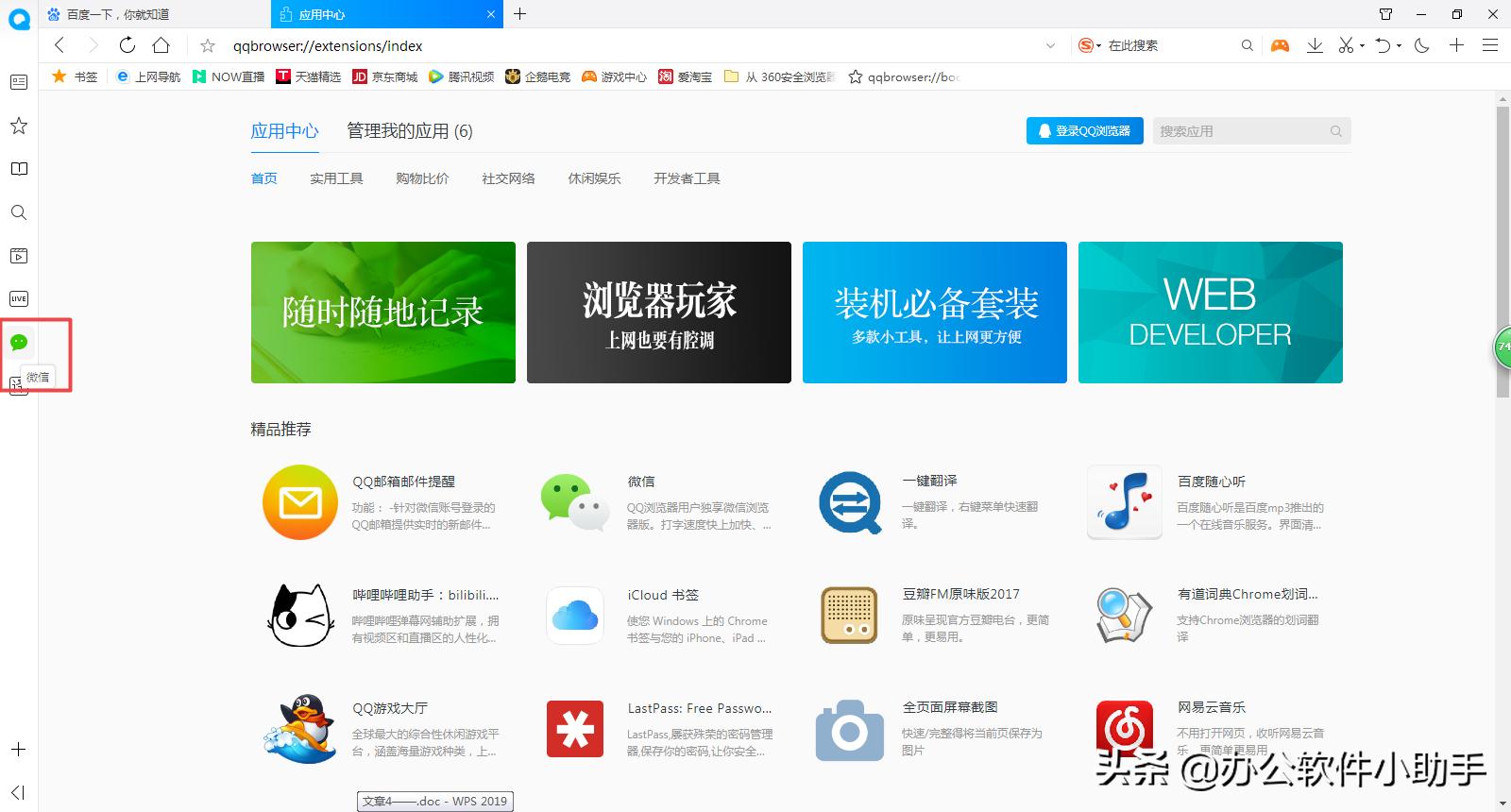Bookmark this page with the star icon
This screenshot has width=1511, height=812.
(x=208, y=45)
